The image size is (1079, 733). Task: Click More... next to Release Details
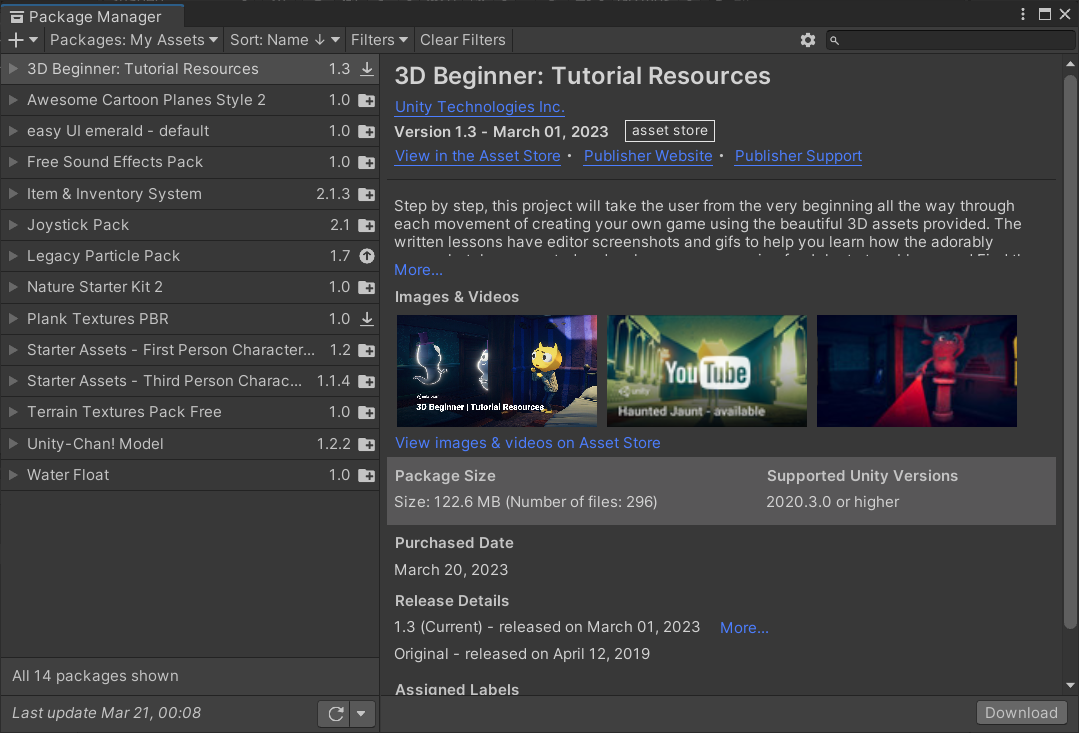pos(744,628)
